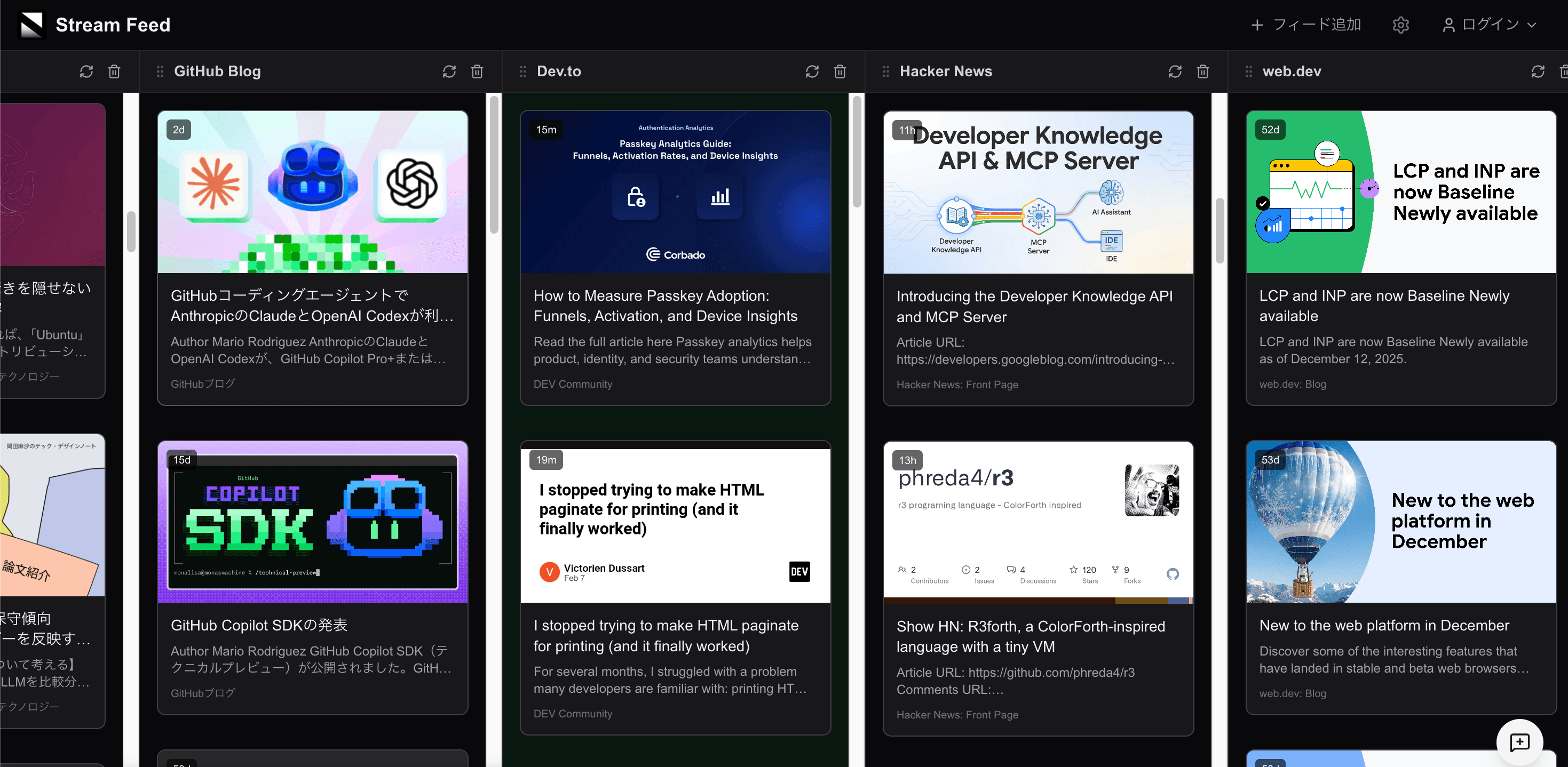Delete the Hacker News feed
1568x767 pixels.
tap(1203, 71)
